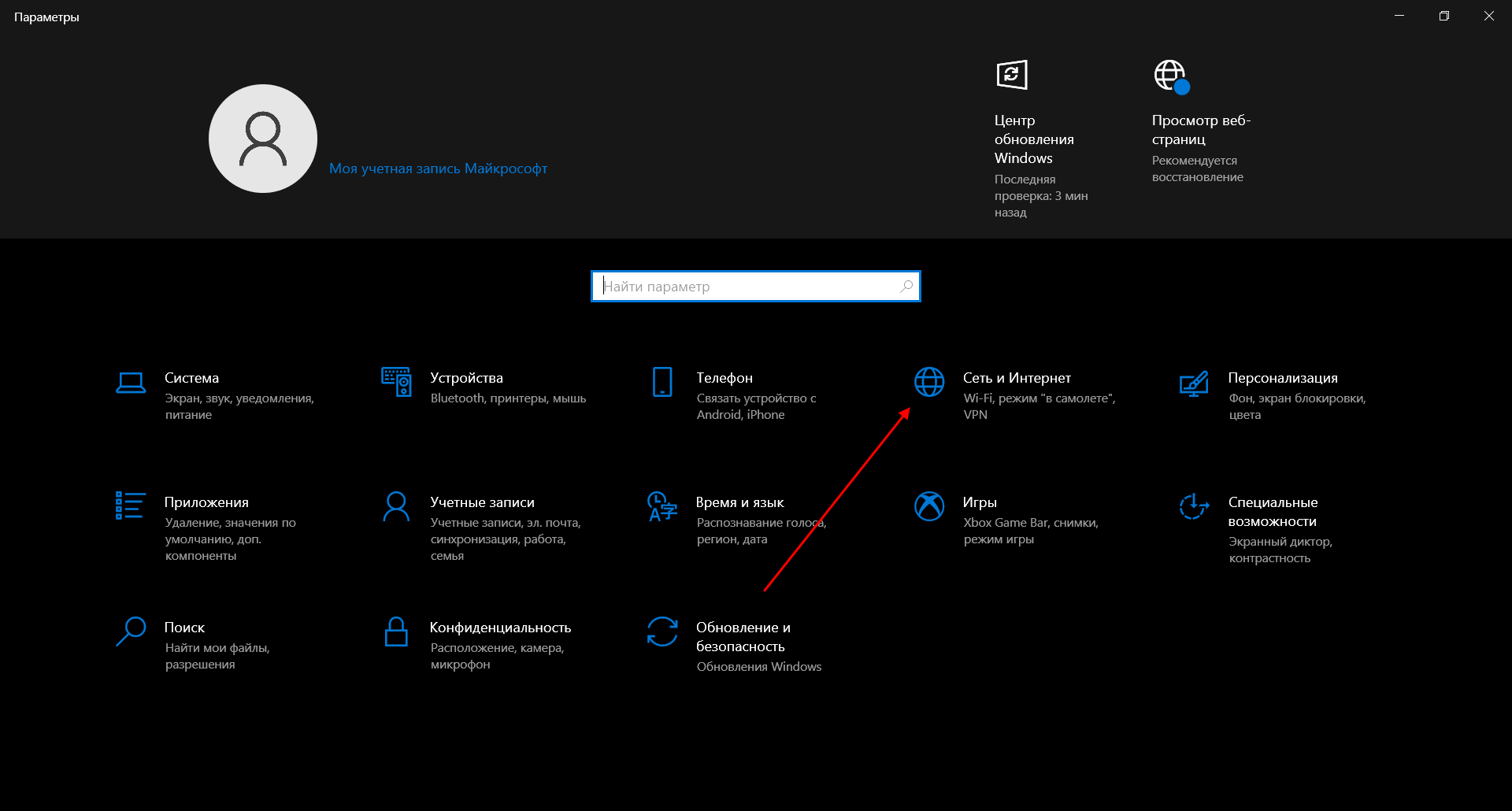Click the Сеть и Интернет globe icon
Image resolution: width=1512 pixels, height=811 pixels.
pyautogui.click(x=929, y=382)
